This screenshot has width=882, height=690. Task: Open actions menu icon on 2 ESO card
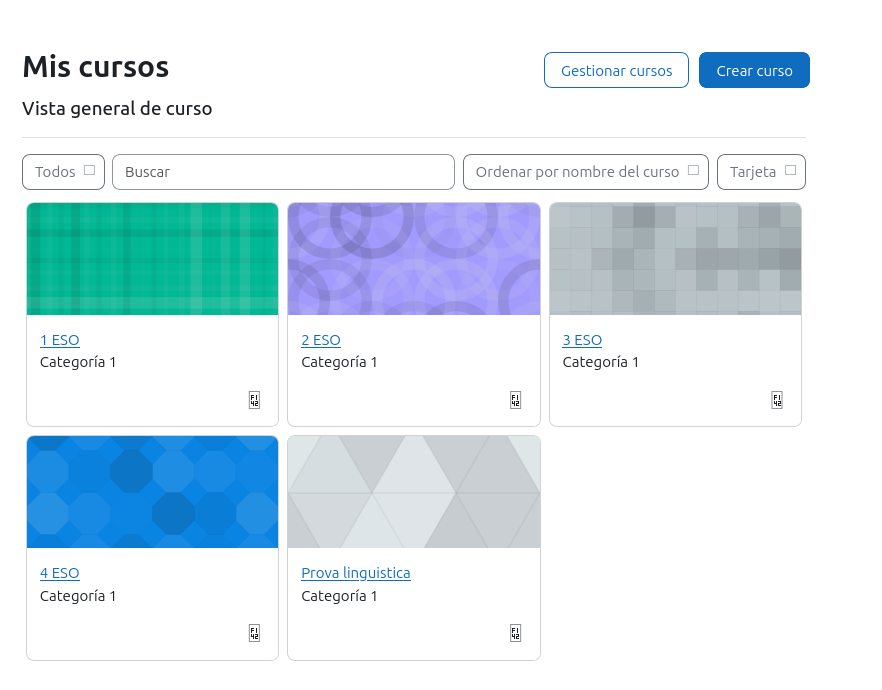point(515,400)
